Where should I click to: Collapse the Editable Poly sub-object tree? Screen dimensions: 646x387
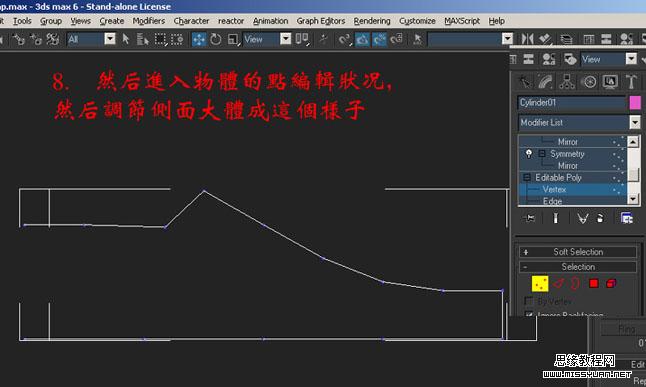(x=527, y=178)
